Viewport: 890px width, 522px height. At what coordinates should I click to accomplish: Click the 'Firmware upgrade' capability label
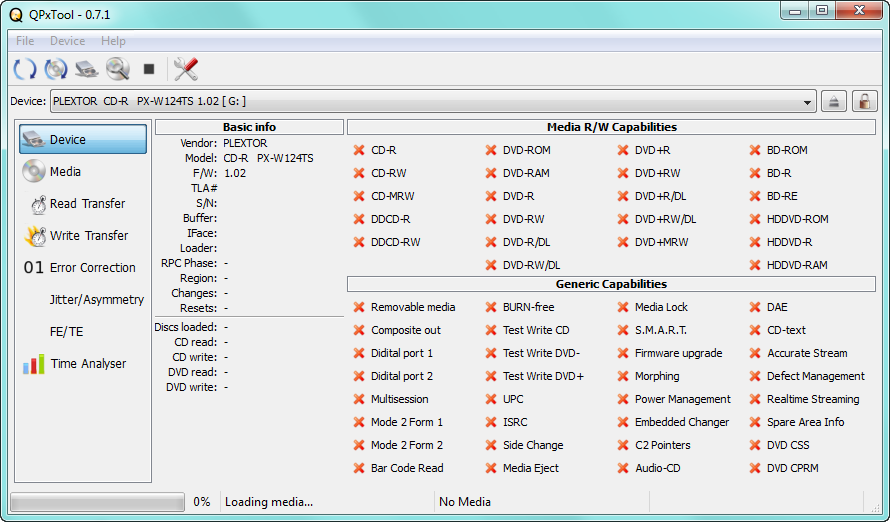tap(678, 353)
